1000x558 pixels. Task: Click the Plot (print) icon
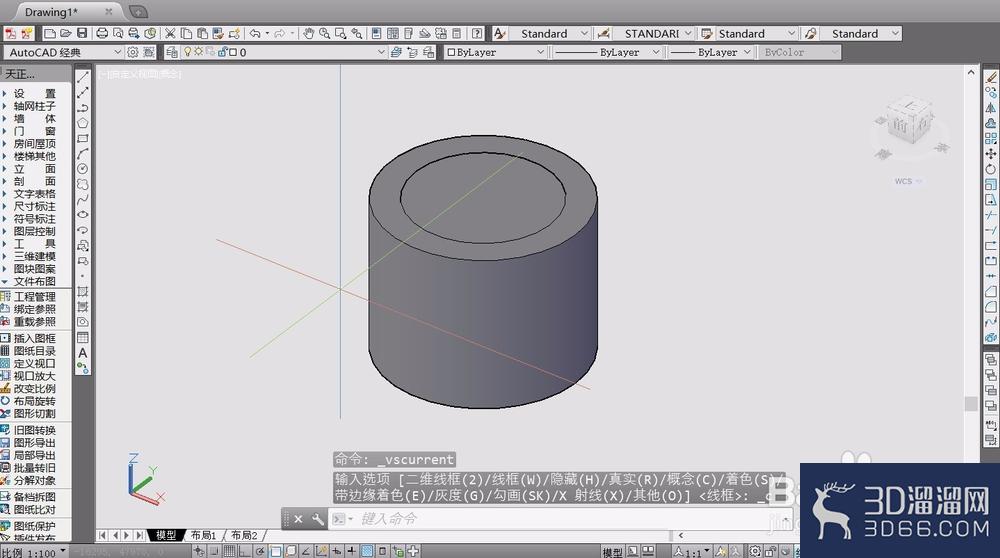(x=102, y=33)
